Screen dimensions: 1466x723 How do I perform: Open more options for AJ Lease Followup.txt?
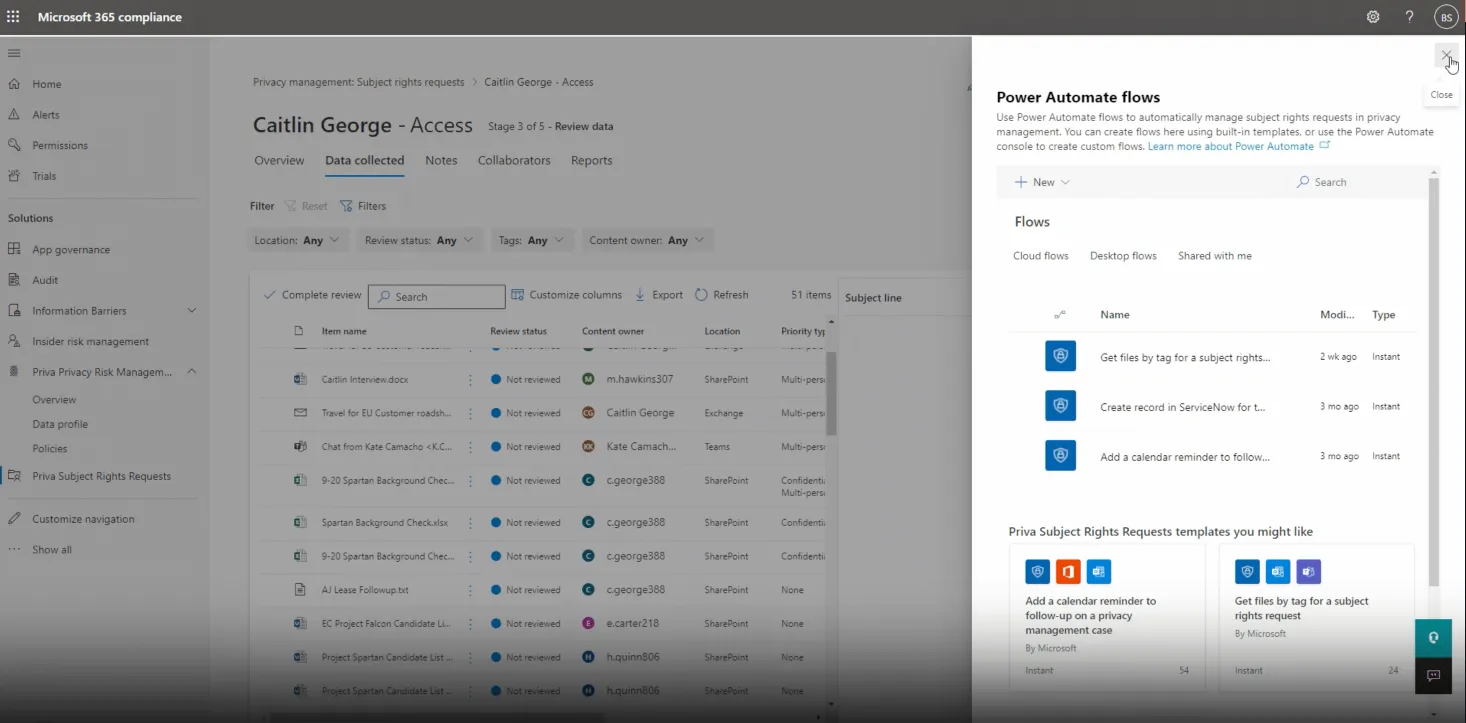point(470,590)
